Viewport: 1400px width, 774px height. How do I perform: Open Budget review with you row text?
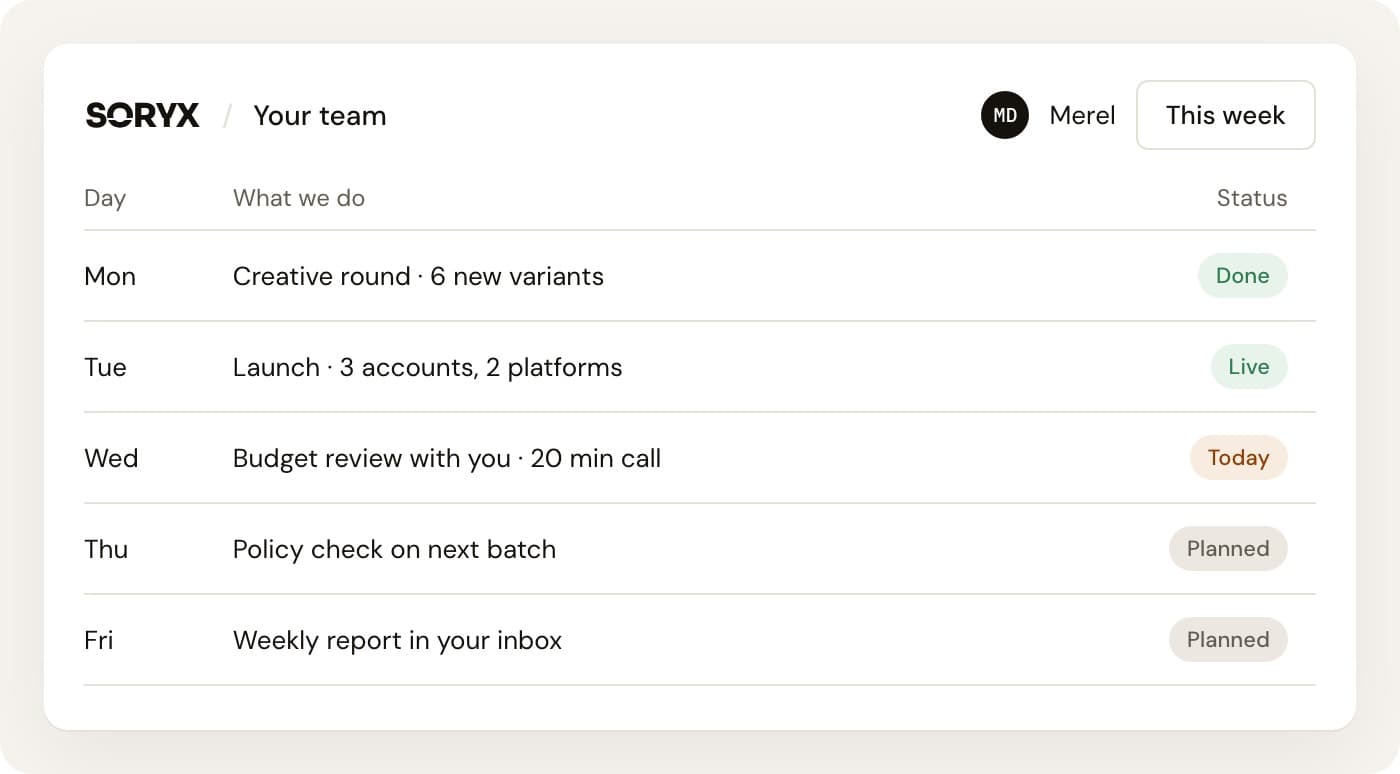pos(447,458)
